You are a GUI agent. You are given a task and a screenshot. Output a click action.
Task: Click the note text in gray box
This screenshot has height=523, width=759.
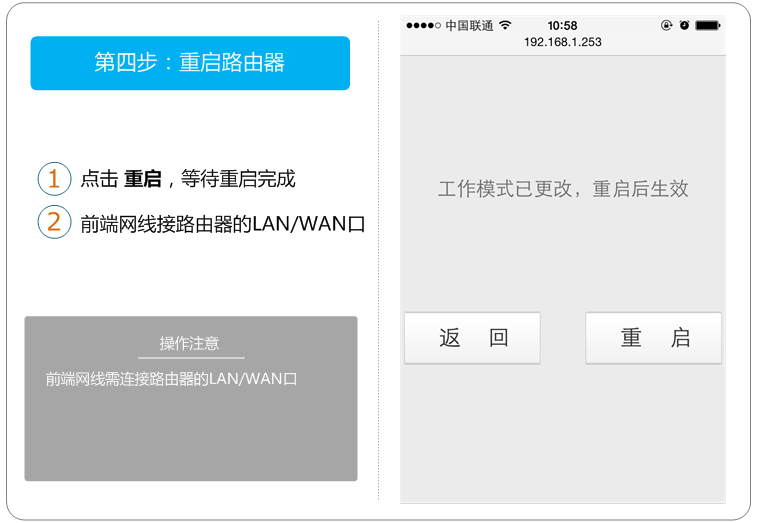tap(171, 379)
